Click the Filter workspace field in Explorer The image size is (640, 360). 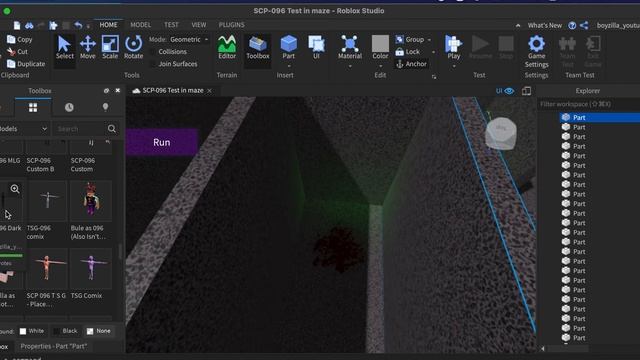[588, 104]
